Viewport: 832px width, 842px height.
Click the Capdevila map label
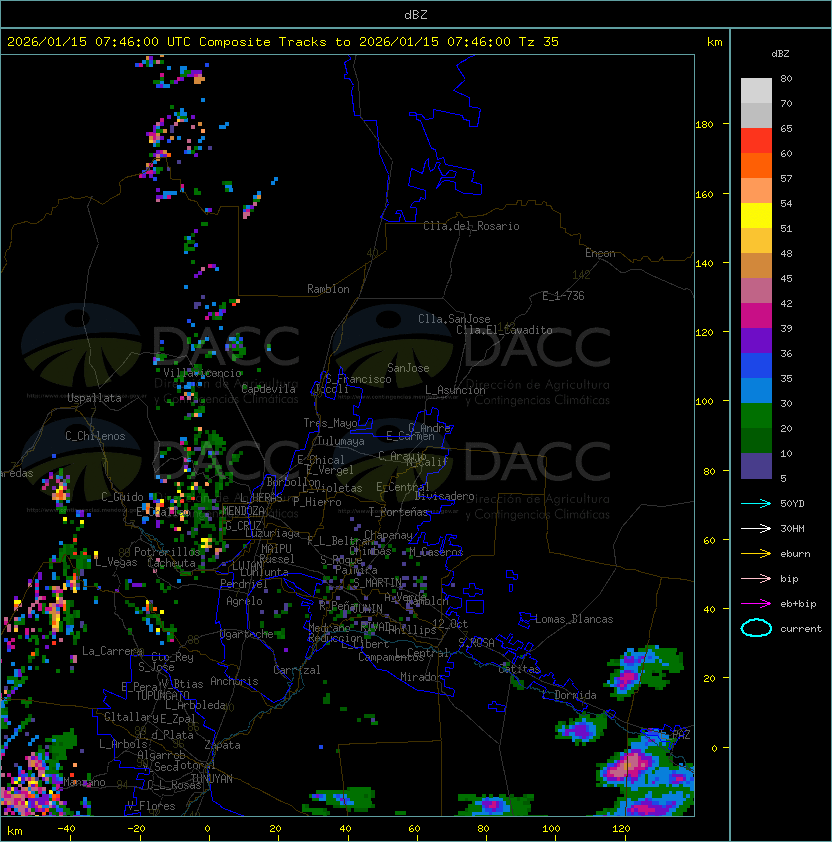(268, 389)
